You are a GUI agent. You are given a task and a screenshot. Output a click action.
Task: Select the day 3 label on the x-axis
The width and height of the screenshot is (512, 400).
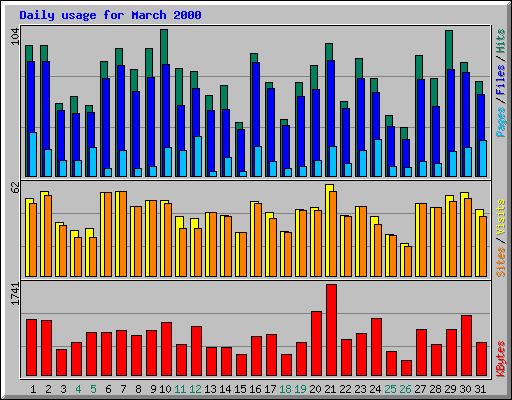pyautogui.click(x=63, y=389)
